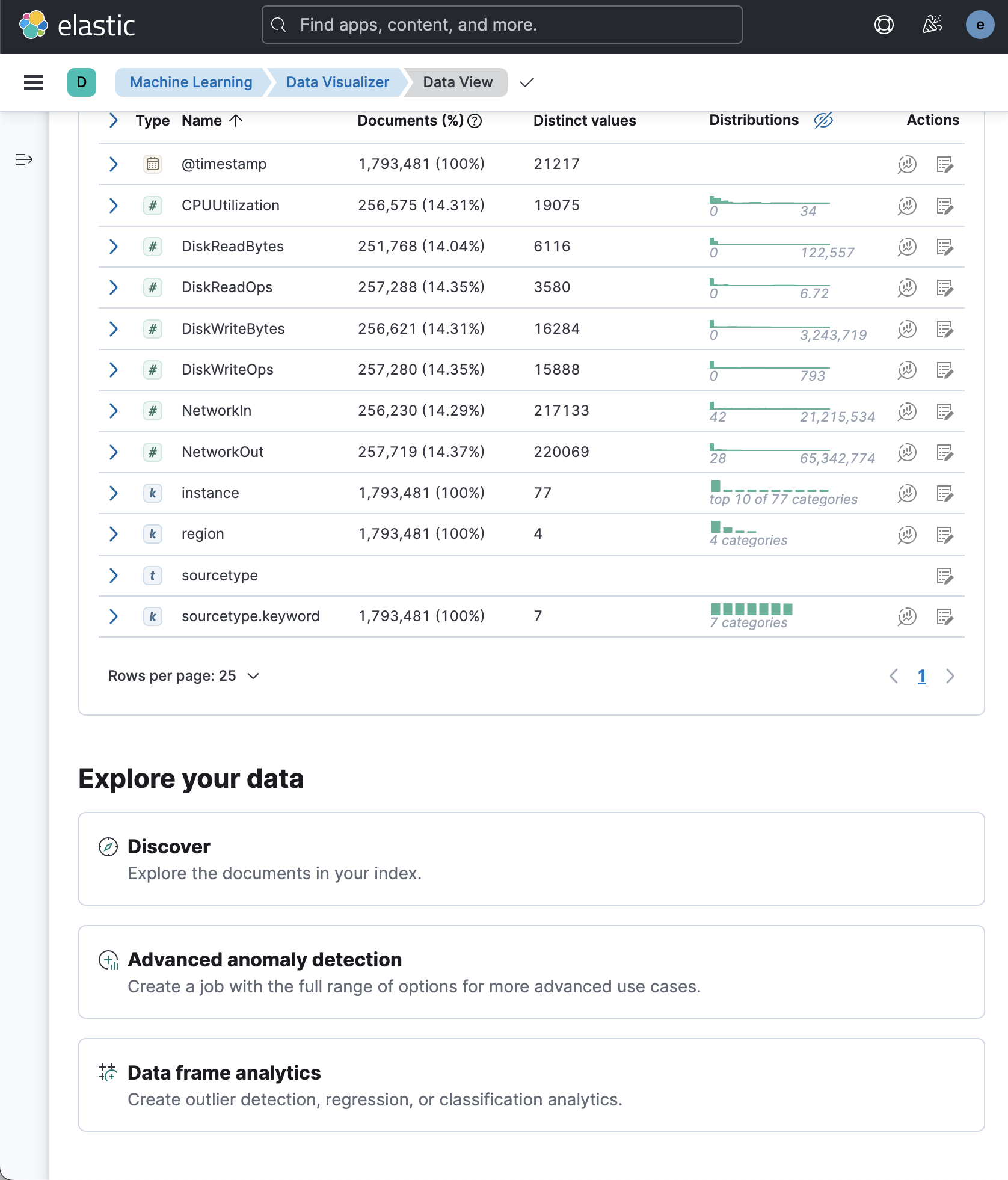Image resolution: width=1008 pixels, height=1180 pixels.
Task: Explore instance field in Lens
Action: [907, 493]
